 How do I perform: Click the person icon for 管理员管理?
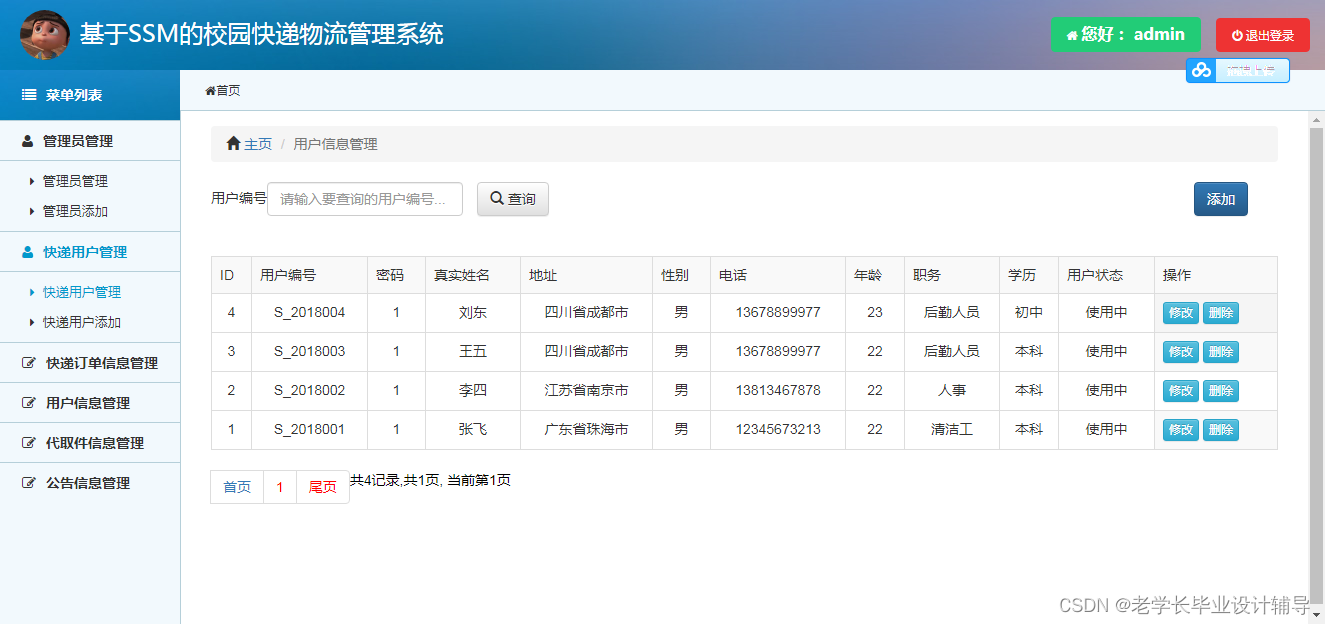point(28,141)
